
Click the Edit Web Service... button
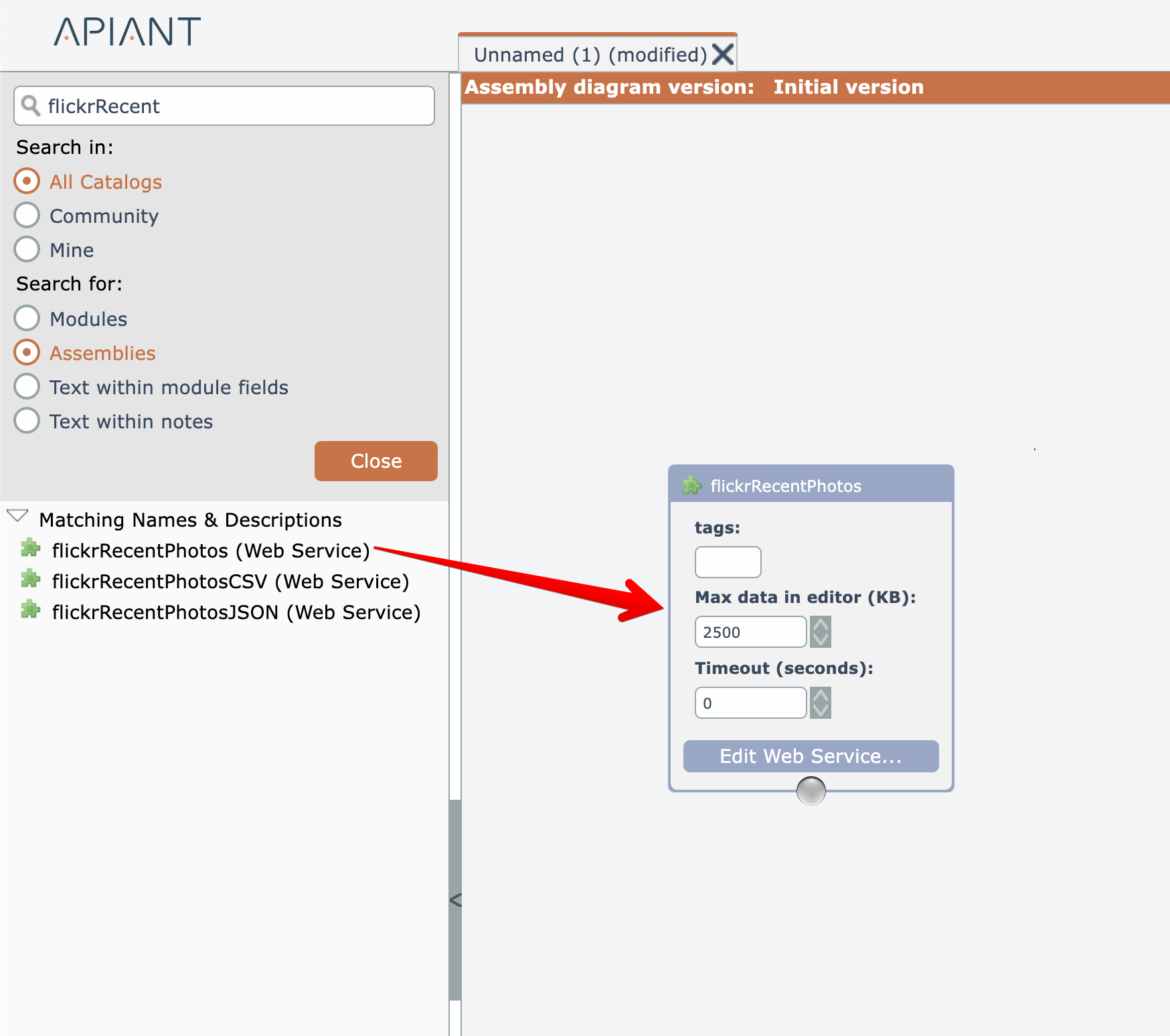(x=811, y=756)
